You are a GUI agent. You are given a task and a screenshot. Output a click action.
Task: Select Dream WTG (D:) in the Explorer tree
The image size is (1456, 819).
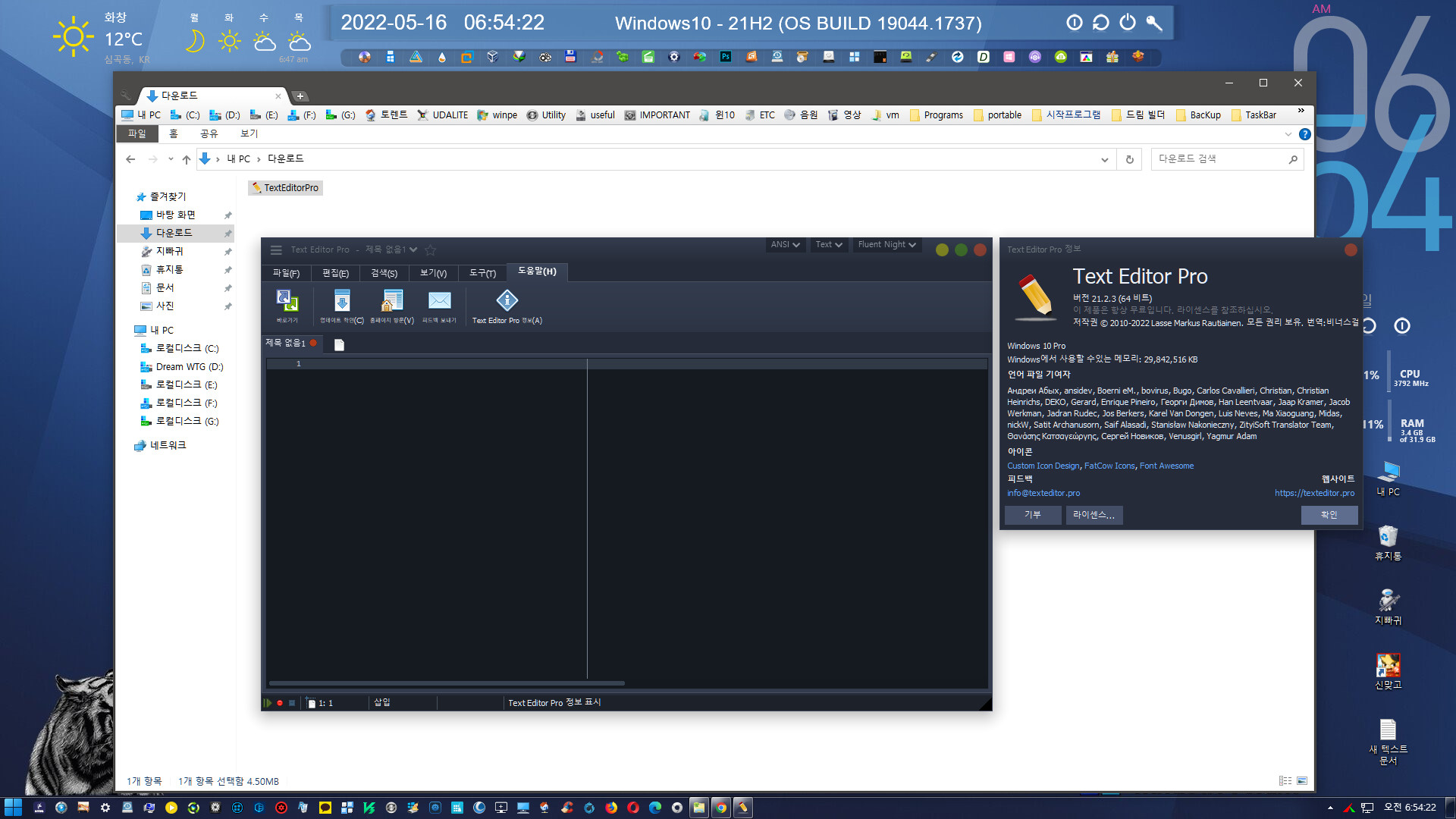[181, 367]
